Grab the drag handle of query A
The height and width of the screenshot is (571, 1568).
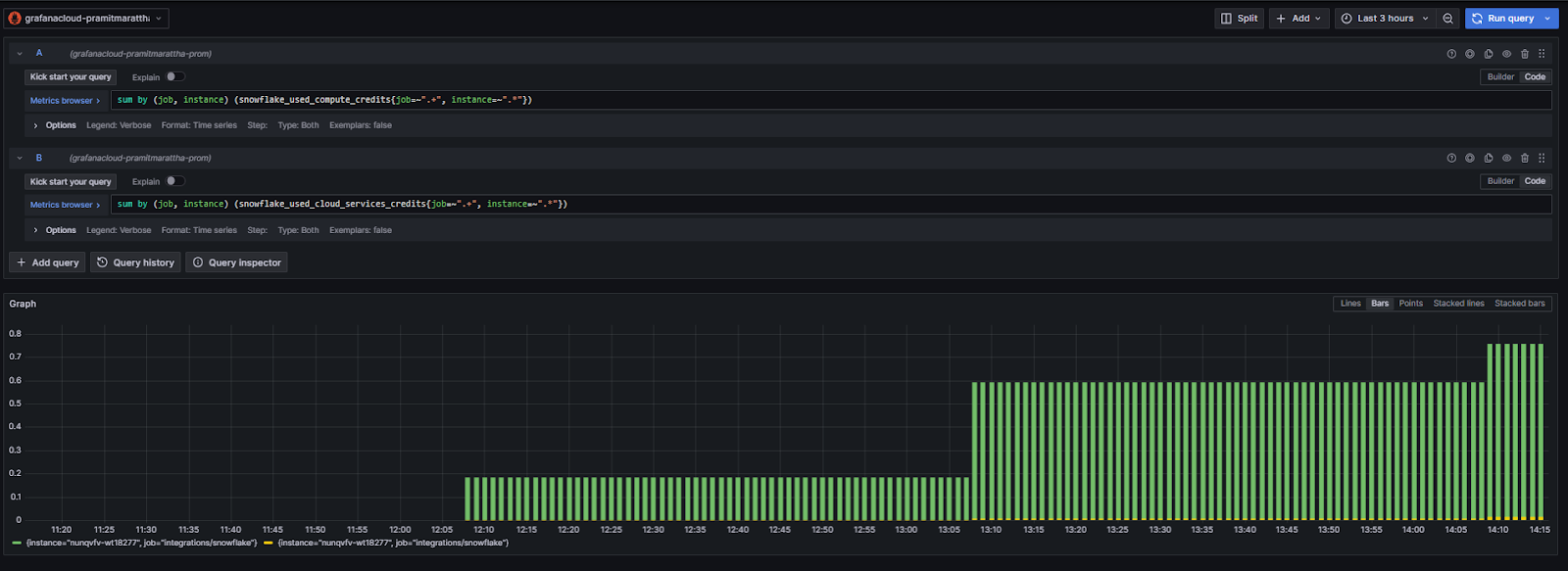(1542, 54)
